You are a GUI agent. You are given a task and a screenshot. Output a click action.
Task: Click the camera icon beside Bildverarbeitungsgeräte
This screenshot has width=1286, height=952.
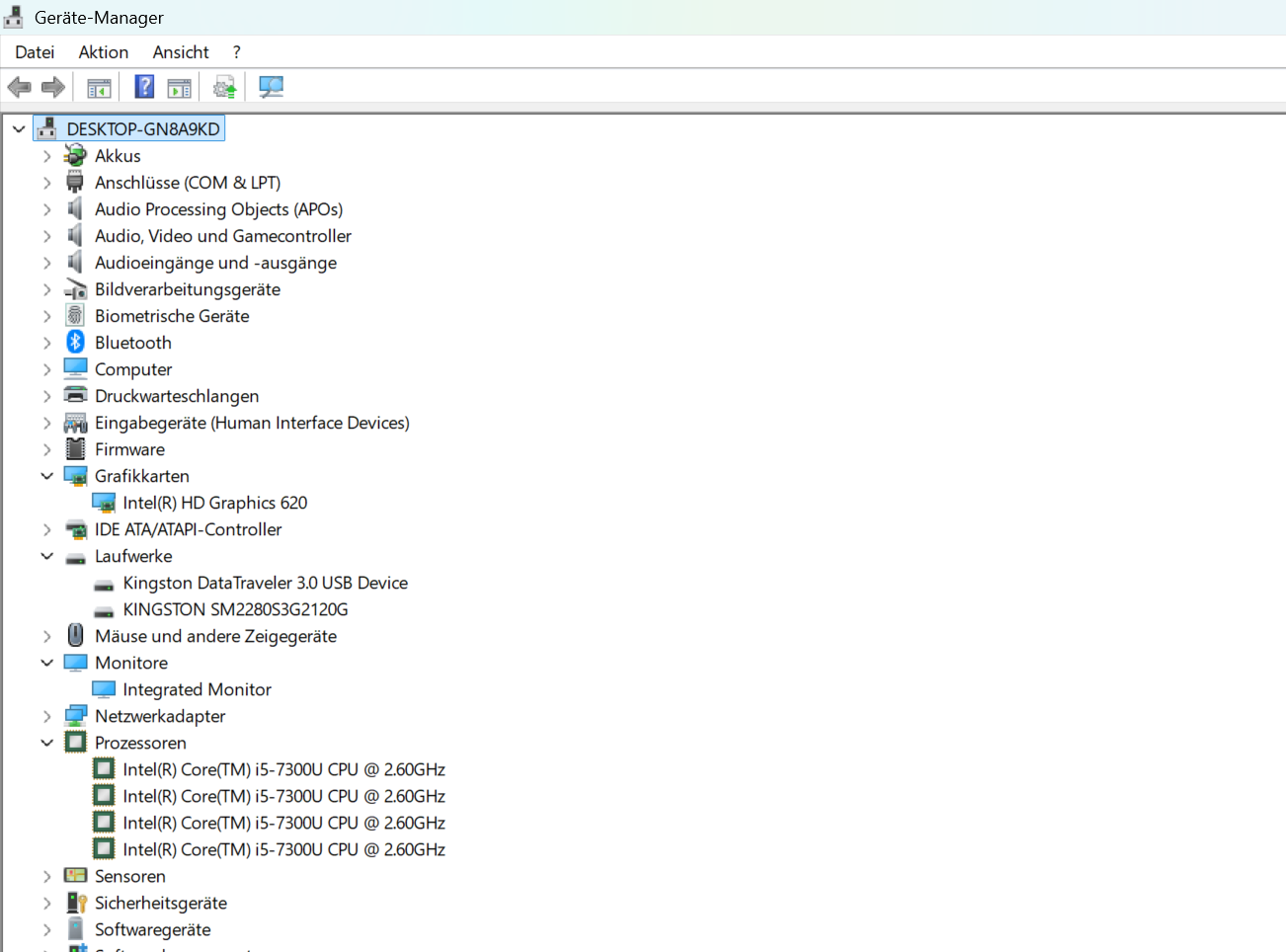pyautogui.click(x=75, y=288)
